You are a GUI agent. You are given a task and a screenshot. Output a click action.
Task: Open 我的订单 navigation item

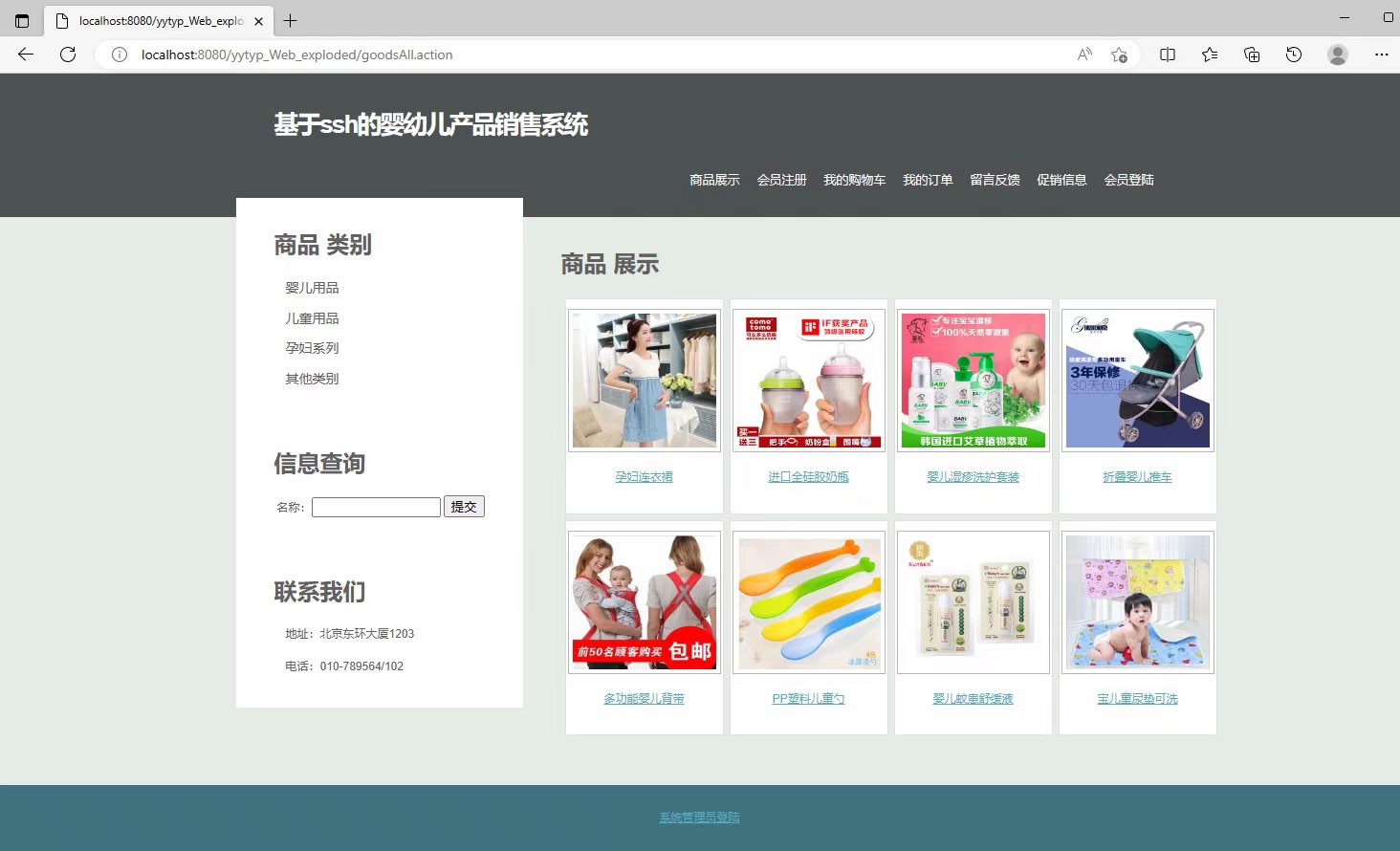[x=929, y=180]
